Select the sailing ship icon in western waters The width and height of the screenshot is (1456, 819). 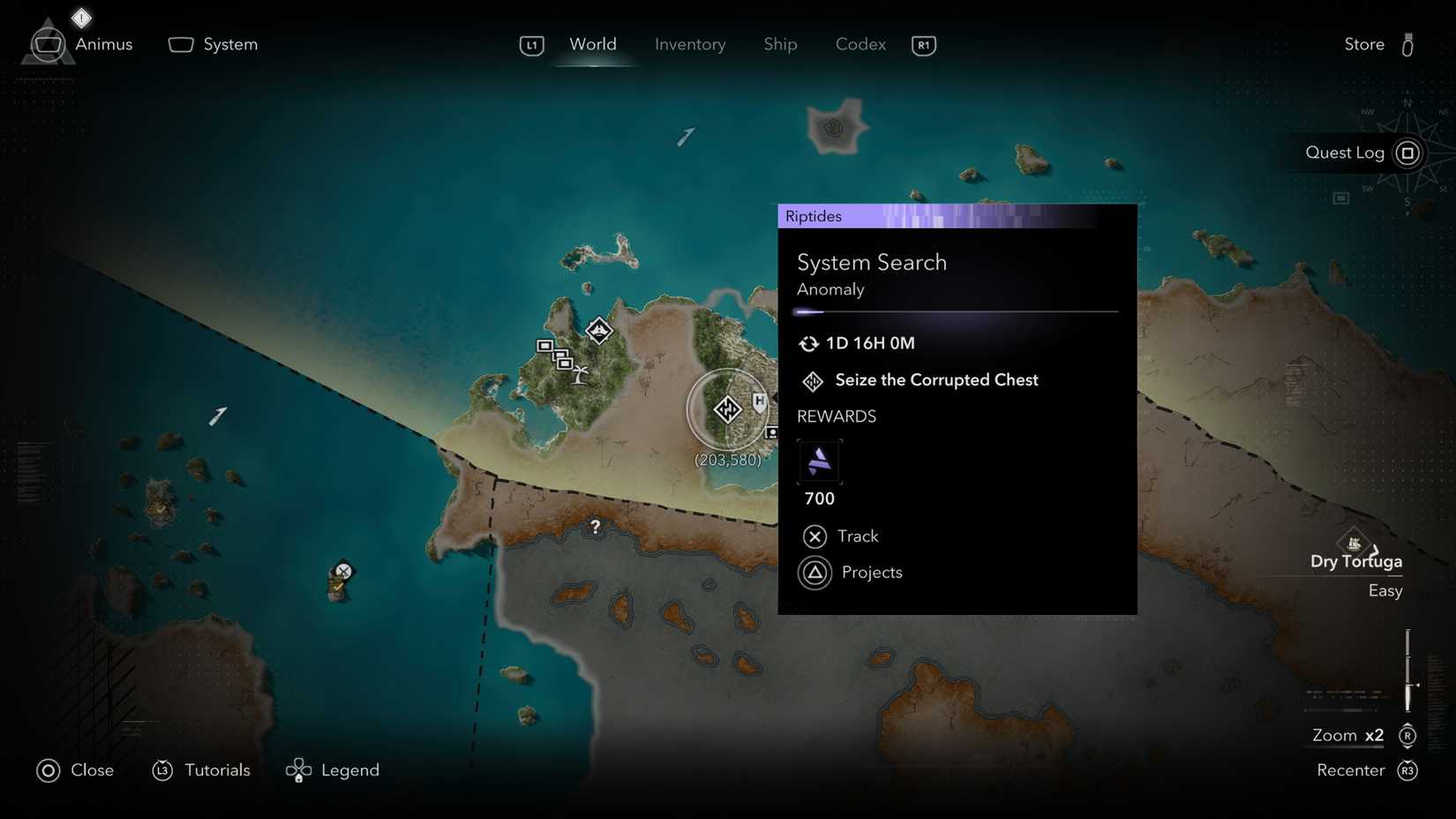tap(217, 416)
